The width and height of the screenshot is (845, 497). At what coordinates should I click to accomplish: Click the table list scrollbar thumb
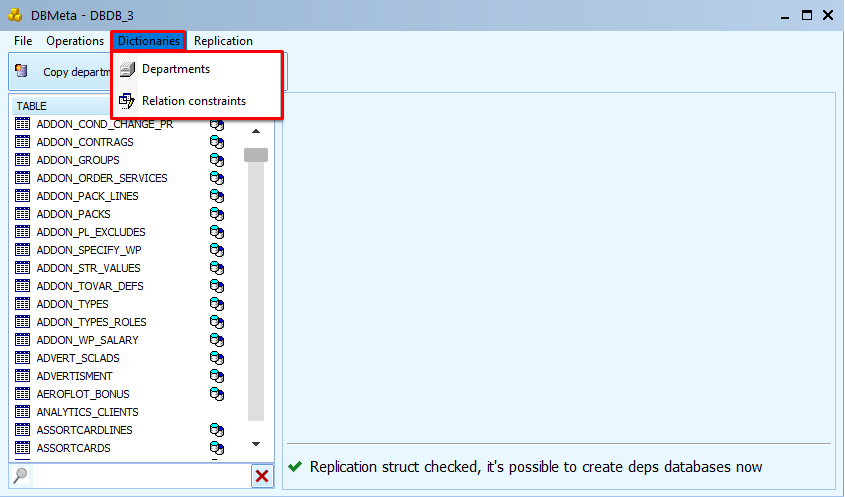(x=256, y=155)
